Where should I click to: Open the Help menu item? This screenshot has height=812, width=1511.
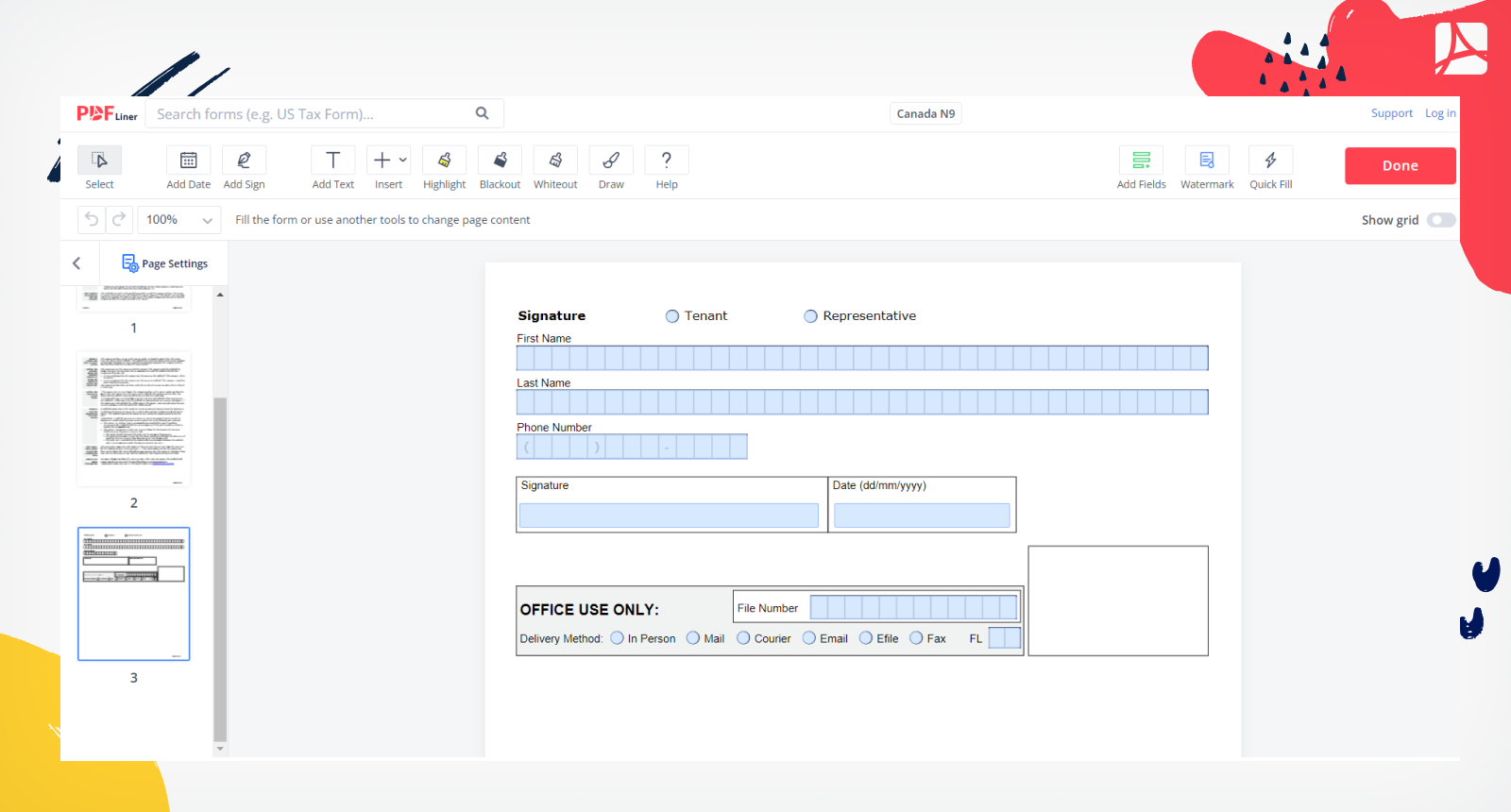point(667,161)
